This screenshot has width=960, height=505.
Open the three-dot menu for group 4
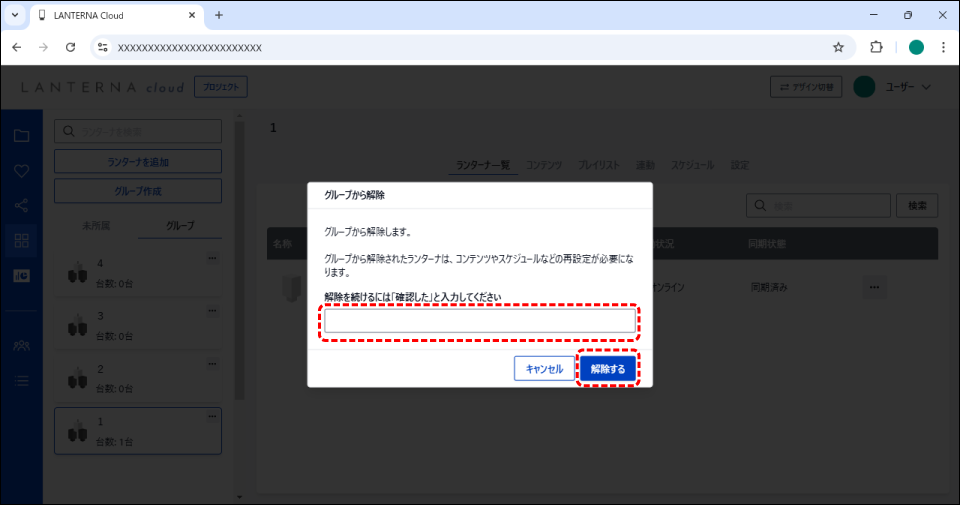pyautogui.click(x=211, y=260)
